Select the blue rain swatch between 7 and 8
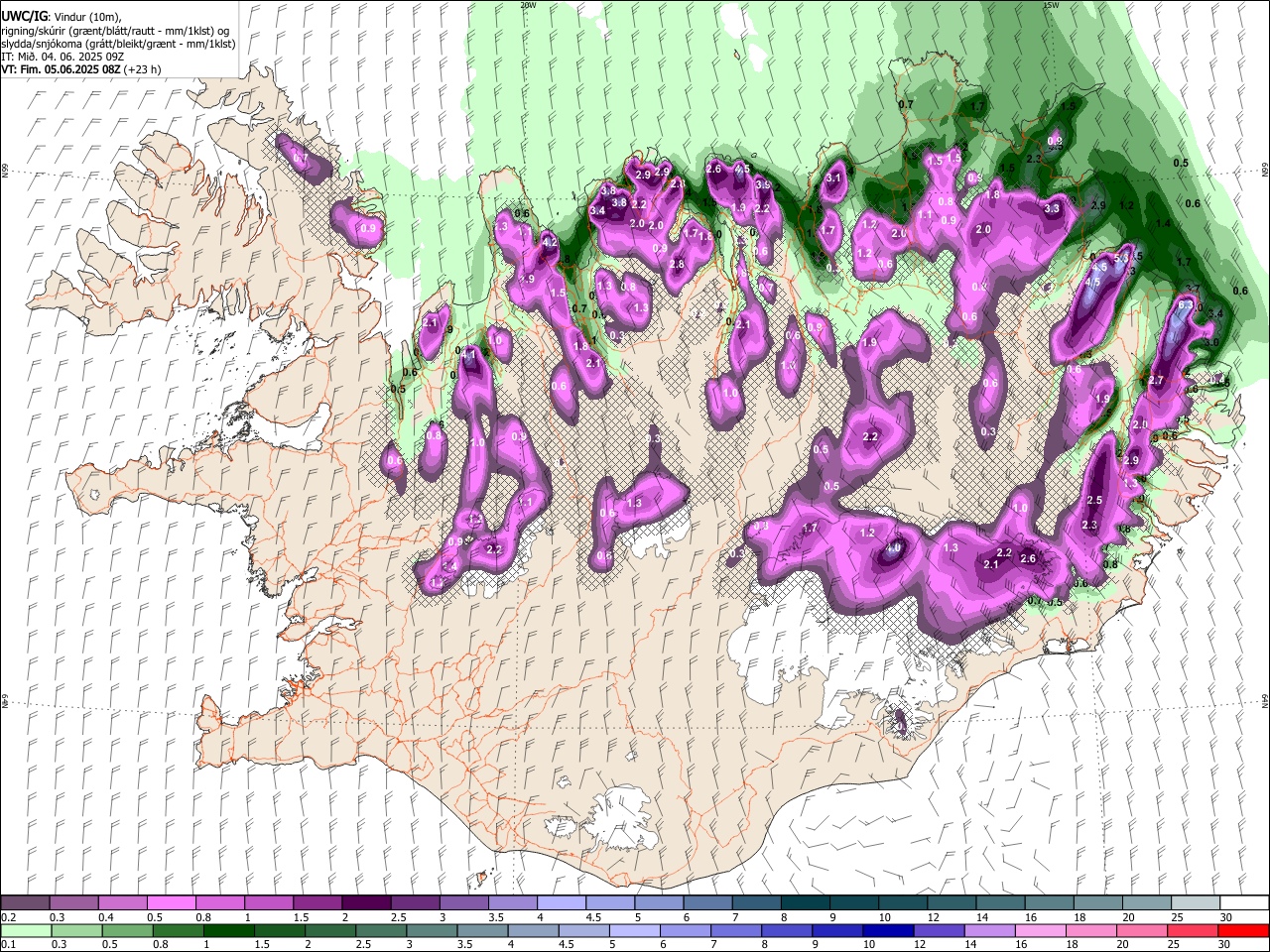 click(735, 930)
